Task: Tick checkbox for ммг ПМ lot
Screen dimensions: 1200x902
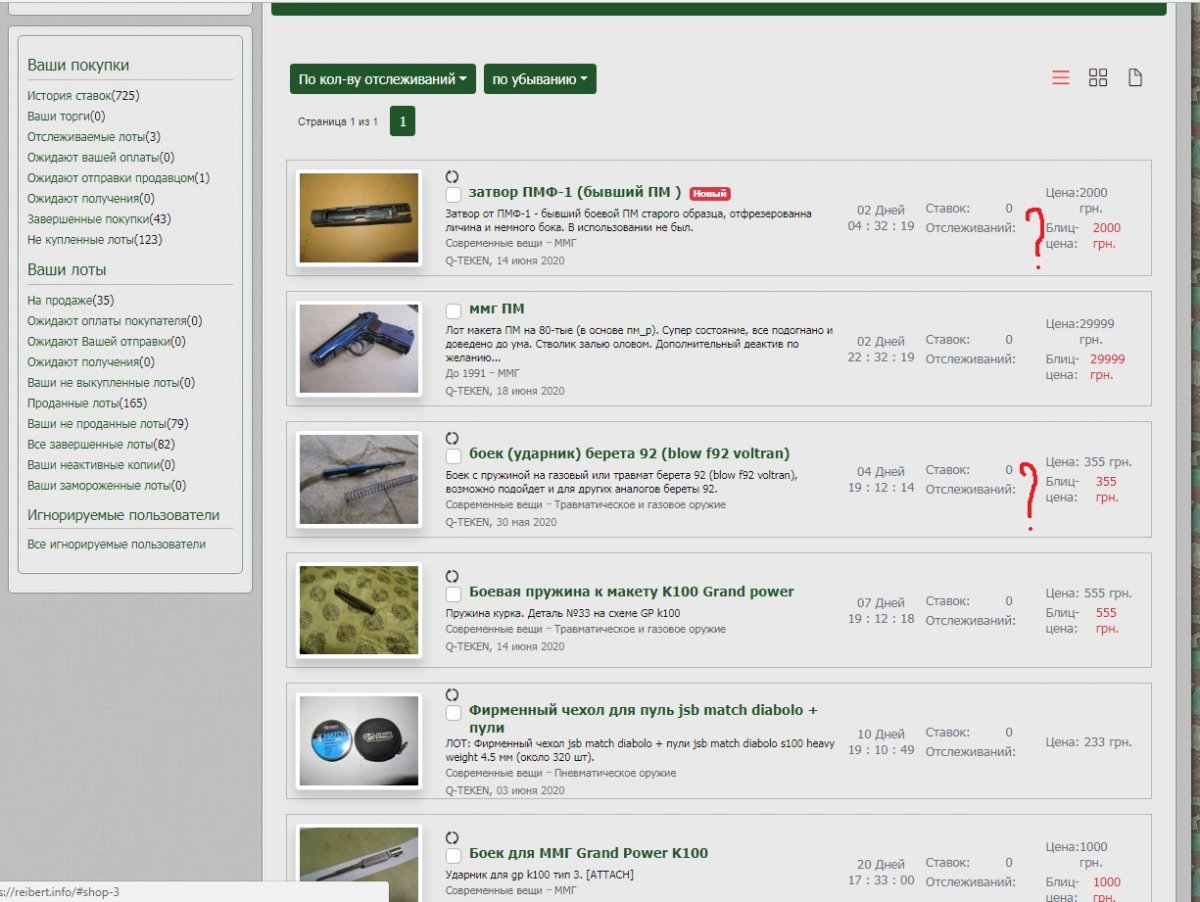Action: coord(453,310)
